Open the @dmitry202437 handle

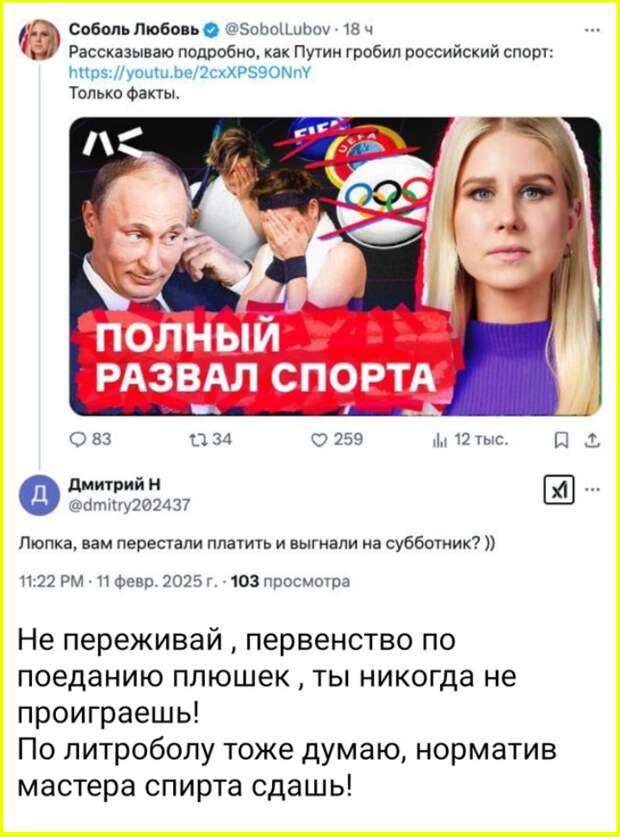130,504
